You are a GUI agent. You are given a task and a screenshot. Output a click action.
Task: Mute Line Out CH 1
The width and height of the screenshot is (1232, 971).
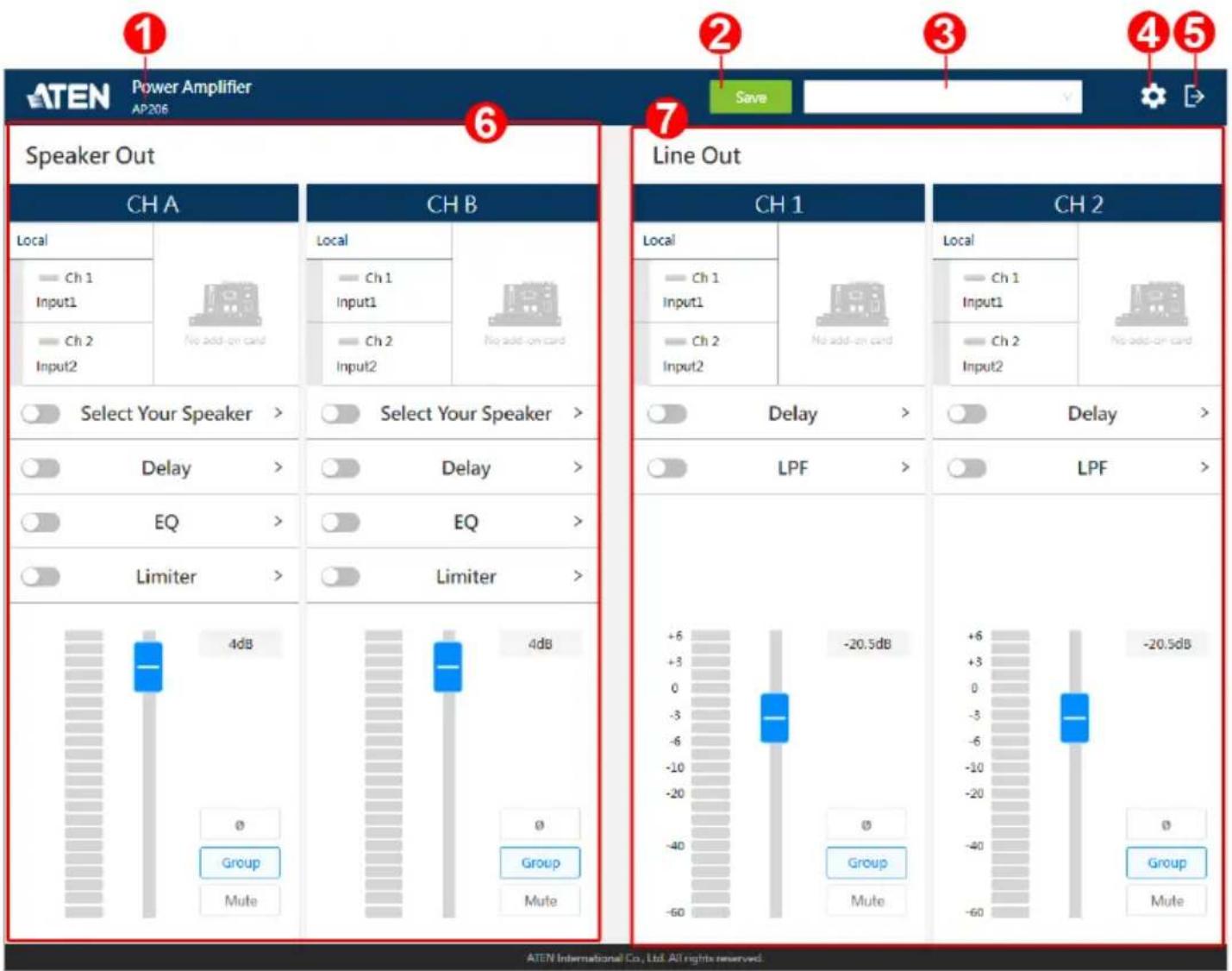click(866, 900)
